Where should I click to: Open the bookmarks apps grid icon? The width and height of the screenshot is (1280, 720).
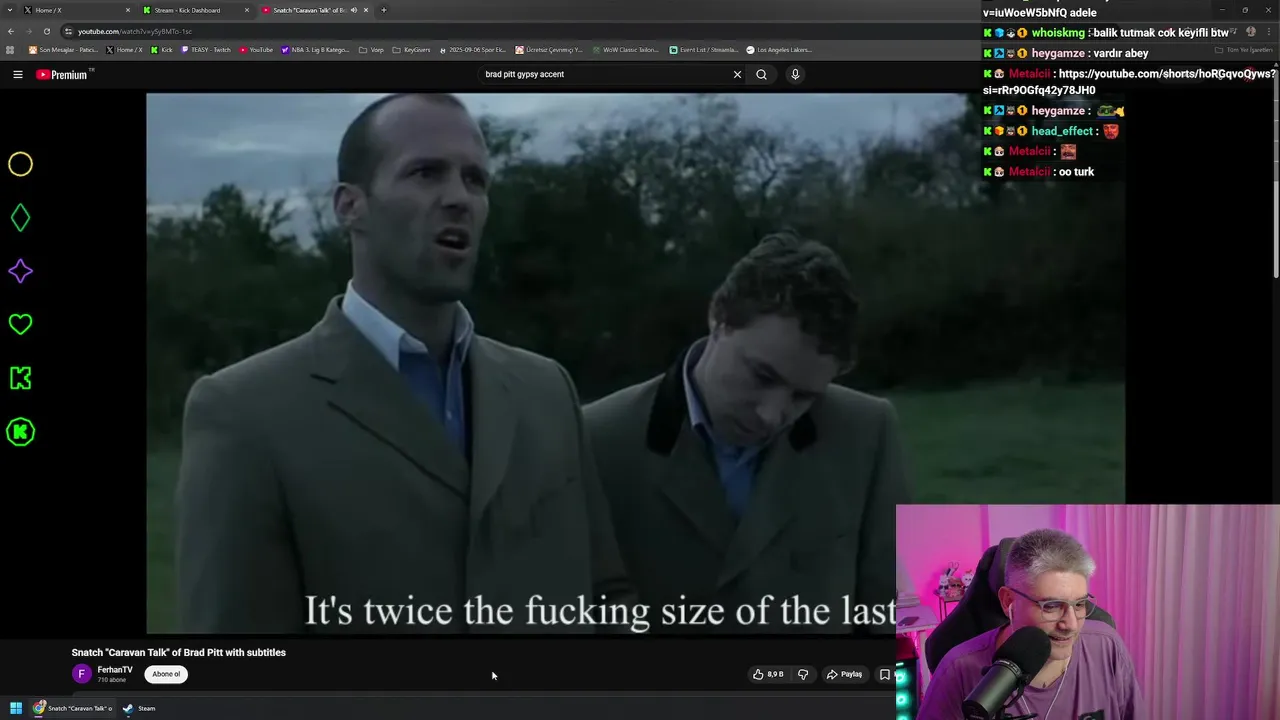pyautogui.click(x=10, y=49)
